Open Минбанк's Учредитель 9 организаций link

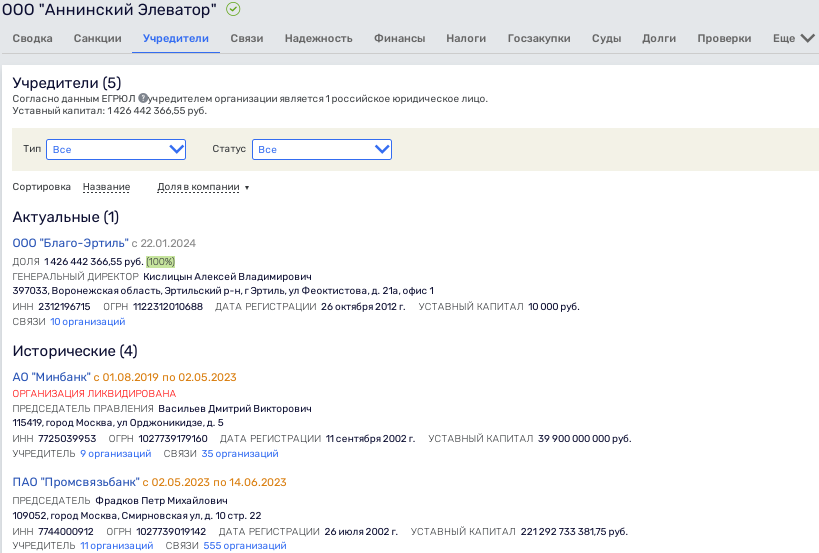[115, 454]
